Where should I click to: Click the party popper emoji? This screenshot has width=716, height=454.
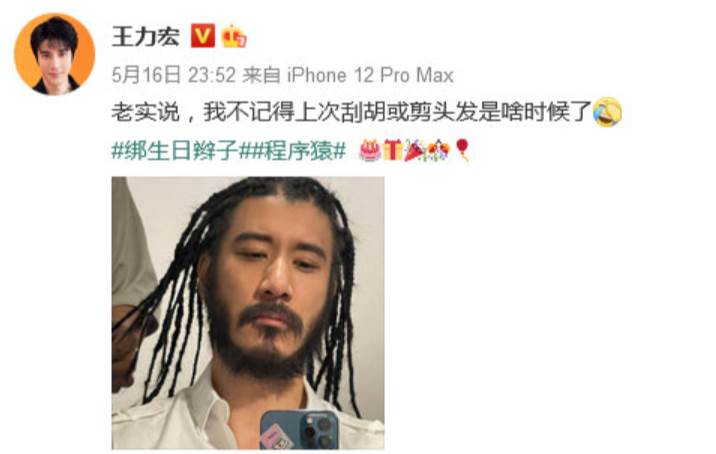click(x=415, y=150)
